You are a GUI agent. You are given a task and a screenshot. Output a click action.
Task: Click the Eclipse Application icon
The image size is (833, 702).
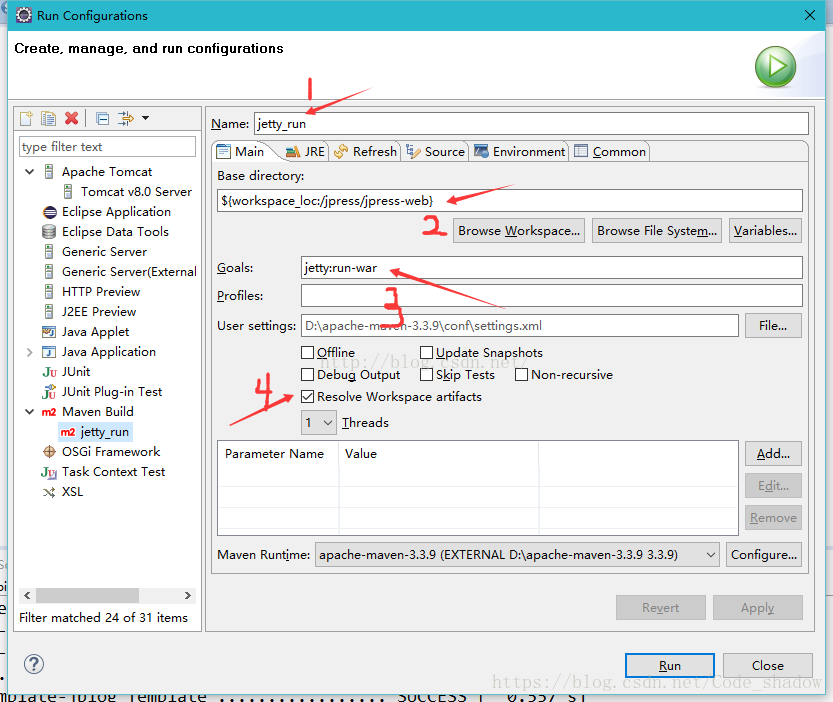point(49,212)
